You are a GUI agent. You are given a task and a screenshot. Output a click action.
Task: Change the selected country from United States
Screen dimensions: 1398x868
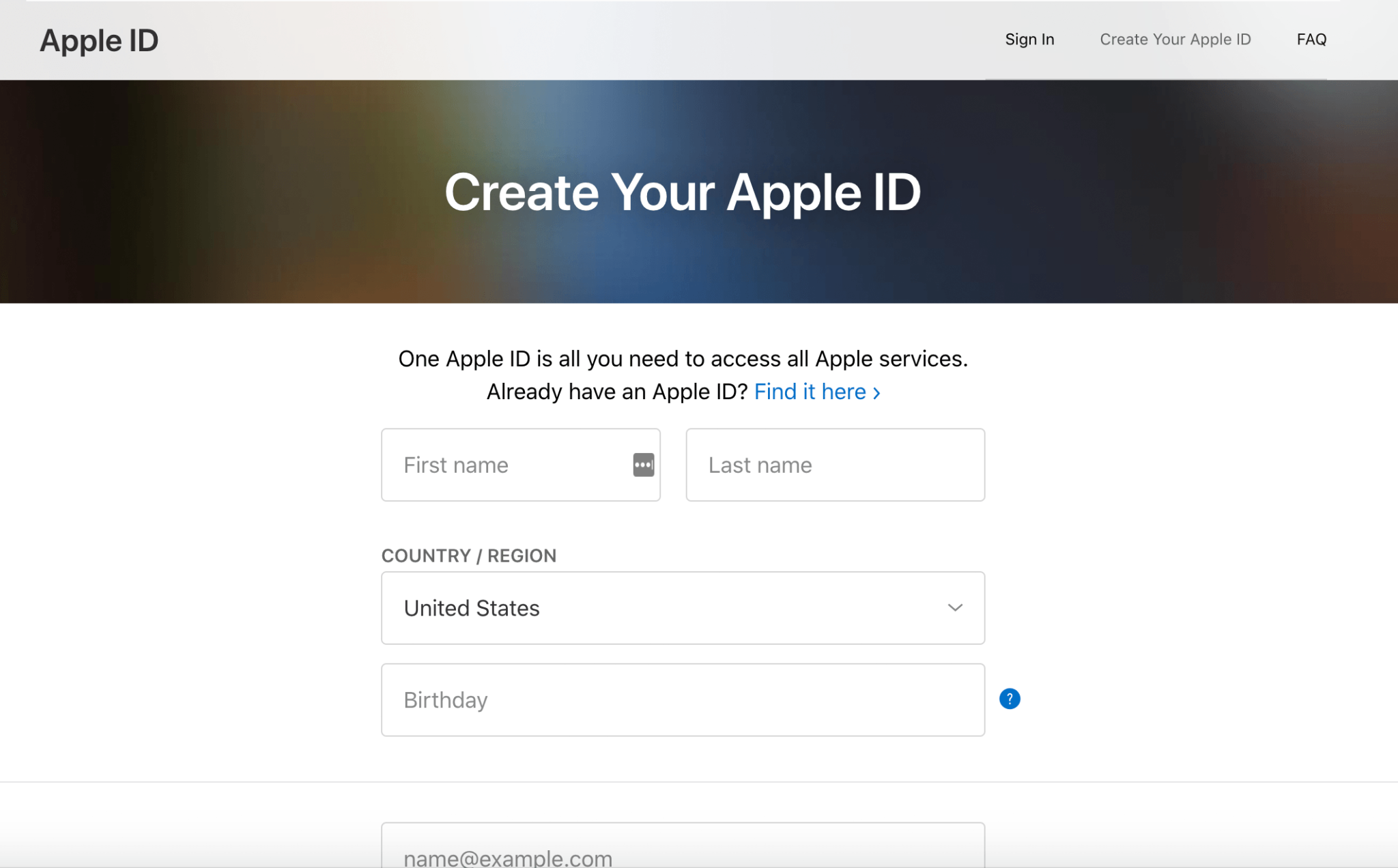683,607
